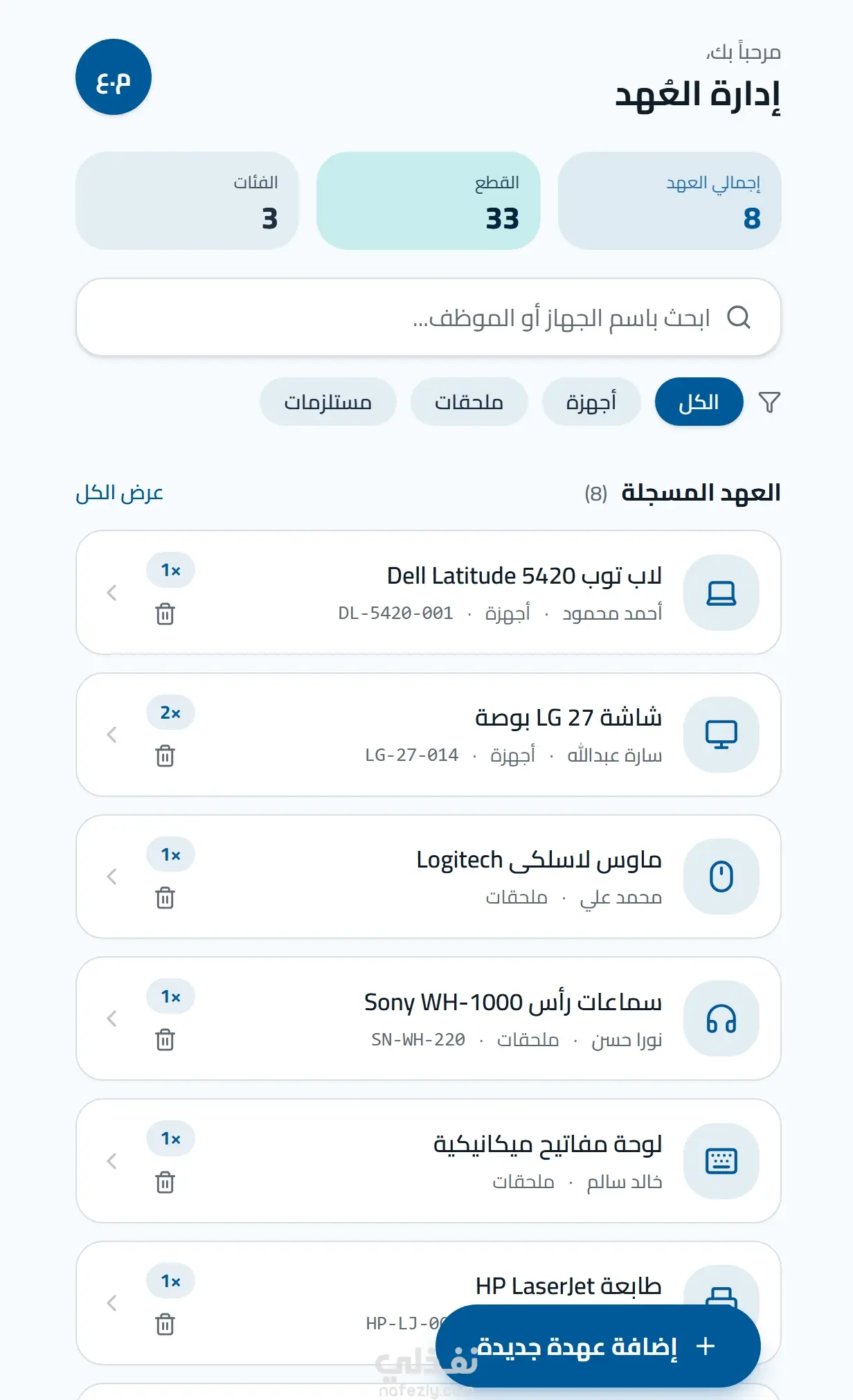This screenshot has height=1400, width=853.
Task: Open chevron on HP LaserJet printer row
Action: pos(111,1303)
